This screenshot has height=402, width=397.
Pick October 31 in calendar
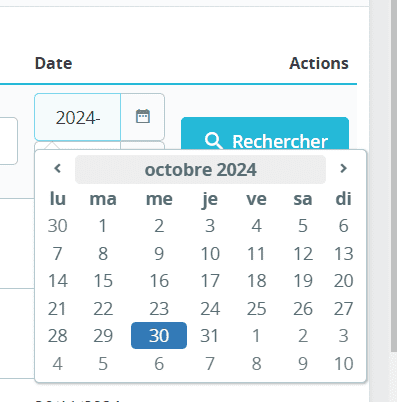click(x=210, y=336)
